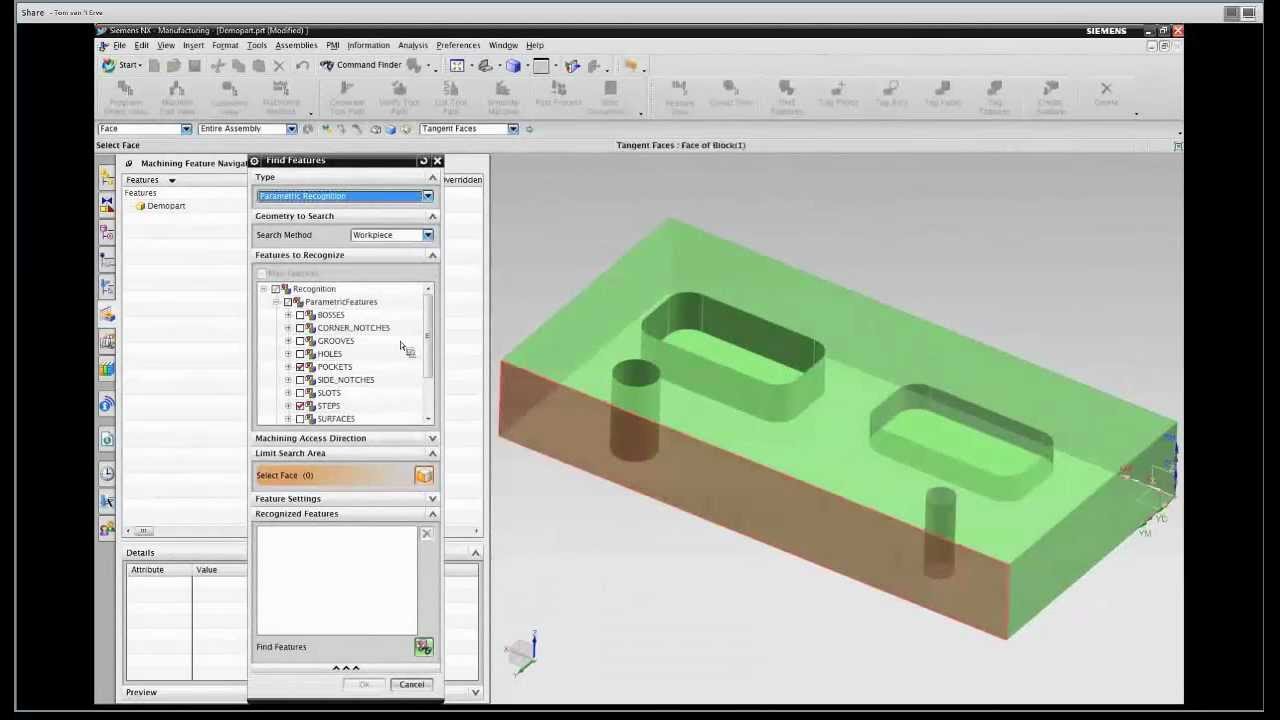The width and height of the screenshot is (1280, 720).
Task: Open the History clock sidebar icon
Action: click(107, 473)
